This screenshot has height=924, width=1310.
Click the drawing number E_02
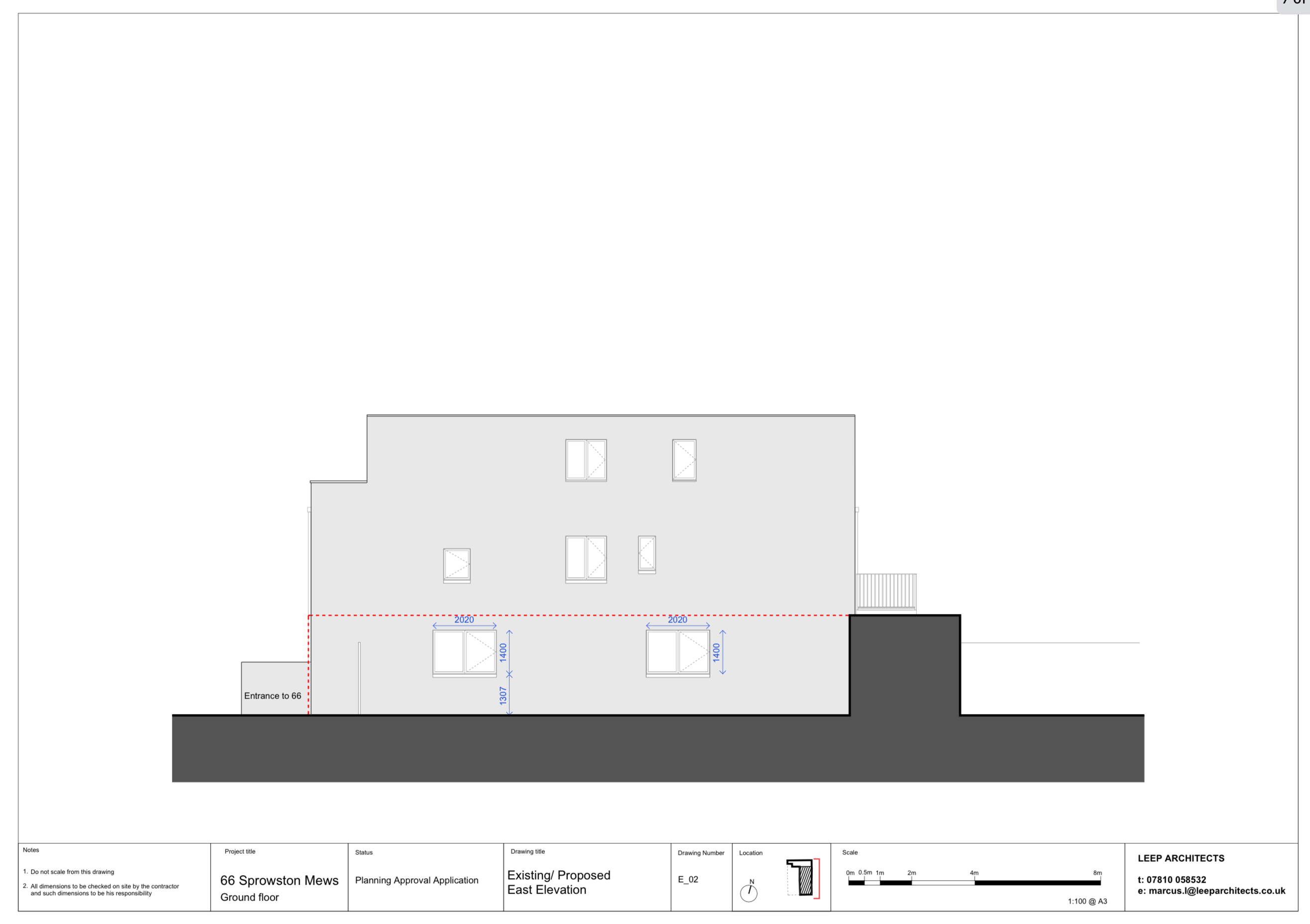point(687,880)
